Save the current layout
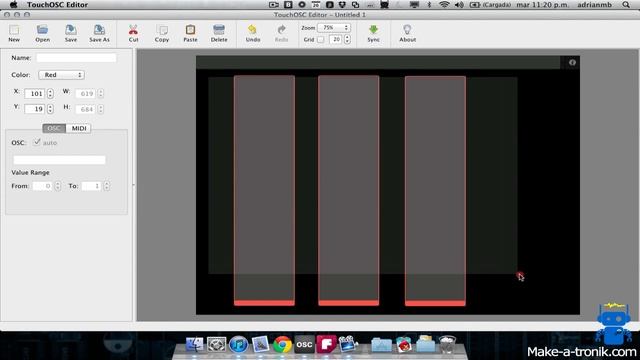 point(71,33)
